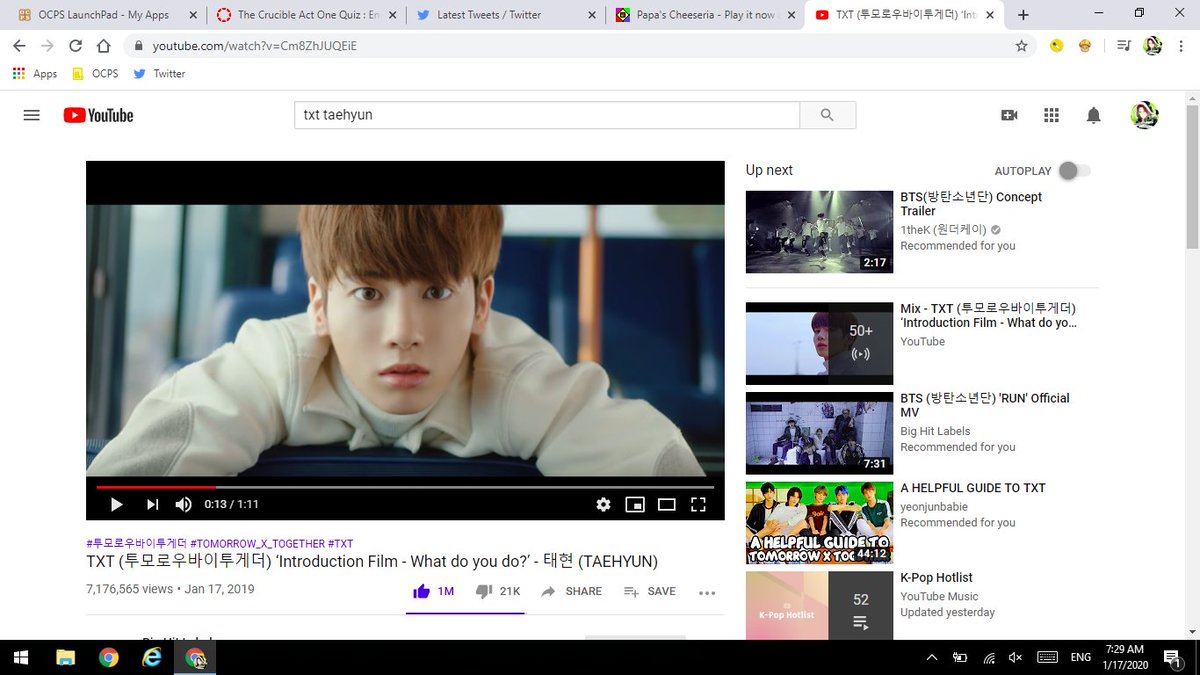The image size is (1200, 675).
Task: Dislike the video with thumbs down
Action: click(x=498, y=591)
